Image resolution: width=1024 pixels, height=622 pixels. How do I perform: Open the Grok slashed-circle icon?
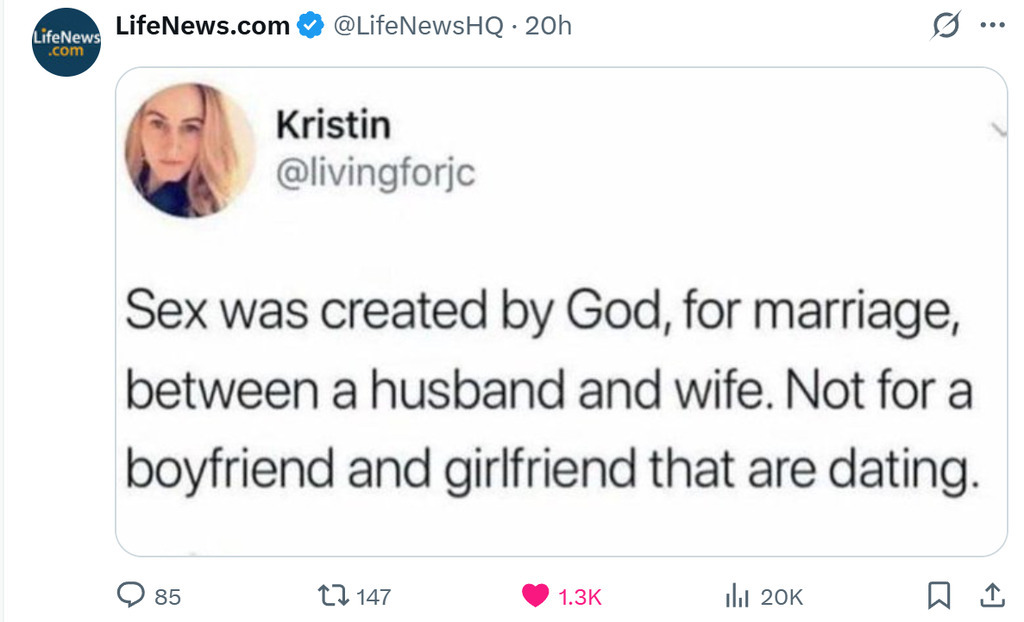tap(943, 27)
